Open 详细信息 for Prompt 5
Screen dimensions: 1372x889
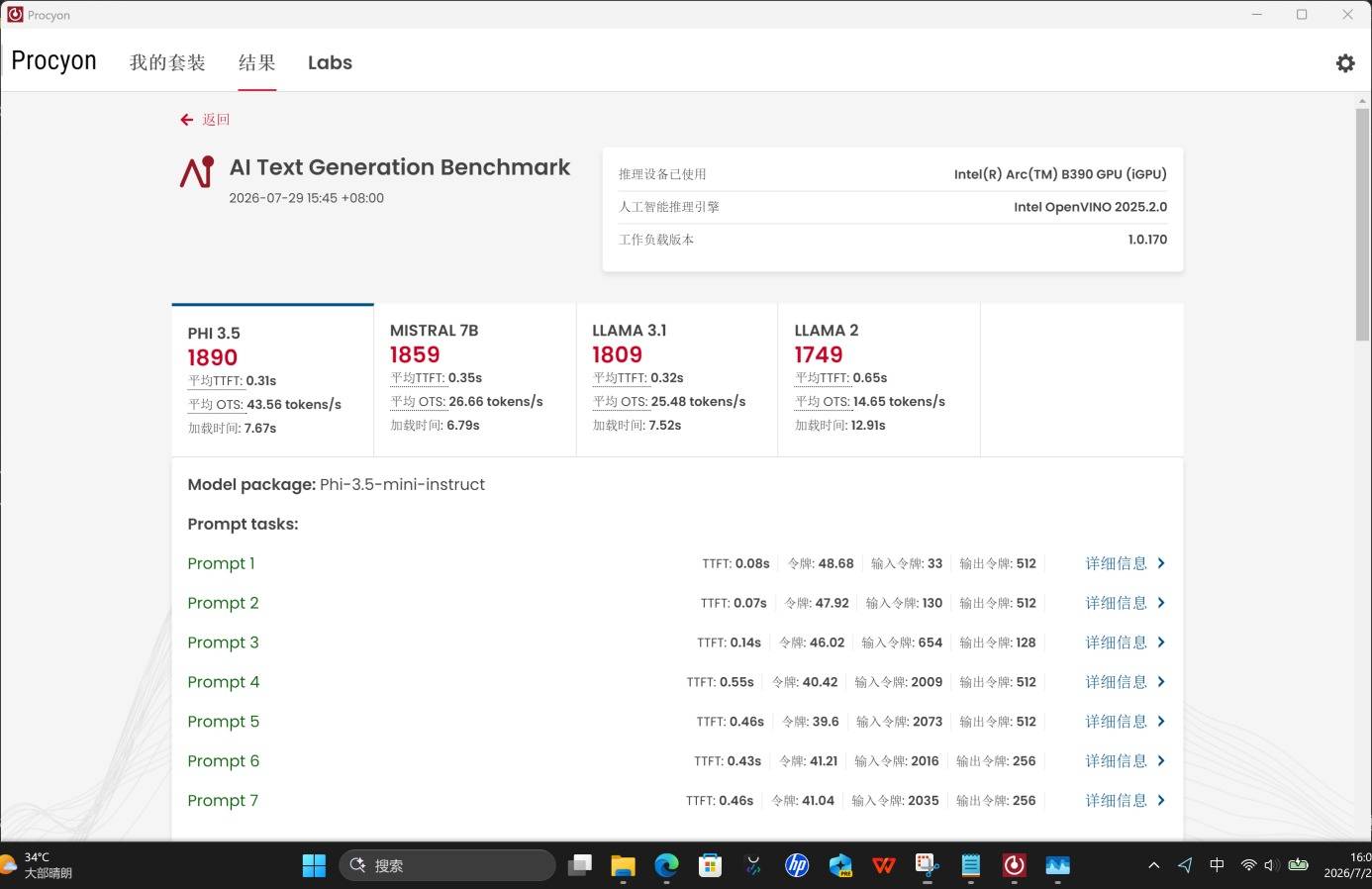point(1126,722)
